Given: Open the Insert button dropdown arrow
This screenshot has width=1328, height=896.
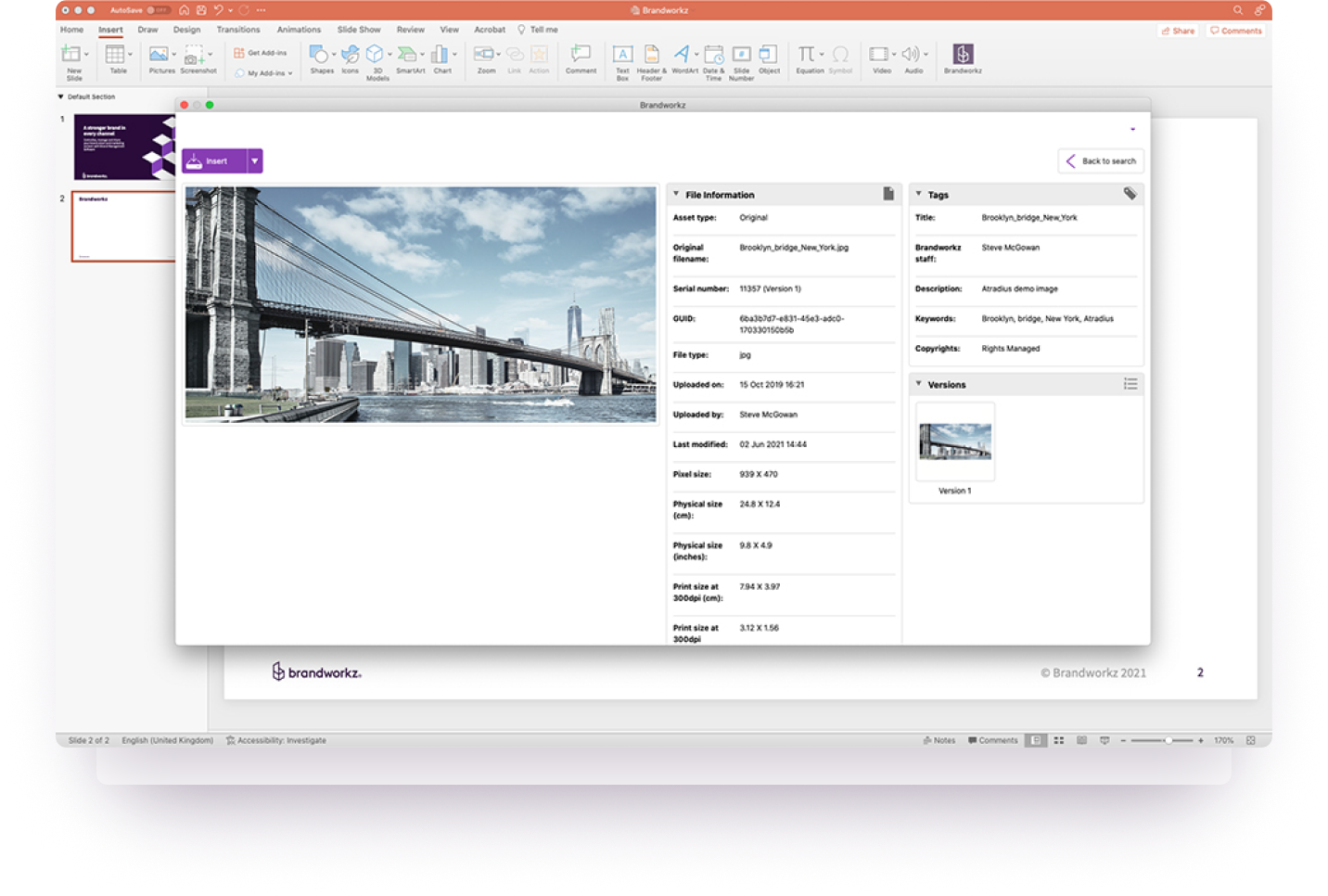Looking at the screenshot, I should (x=255, y=161).
